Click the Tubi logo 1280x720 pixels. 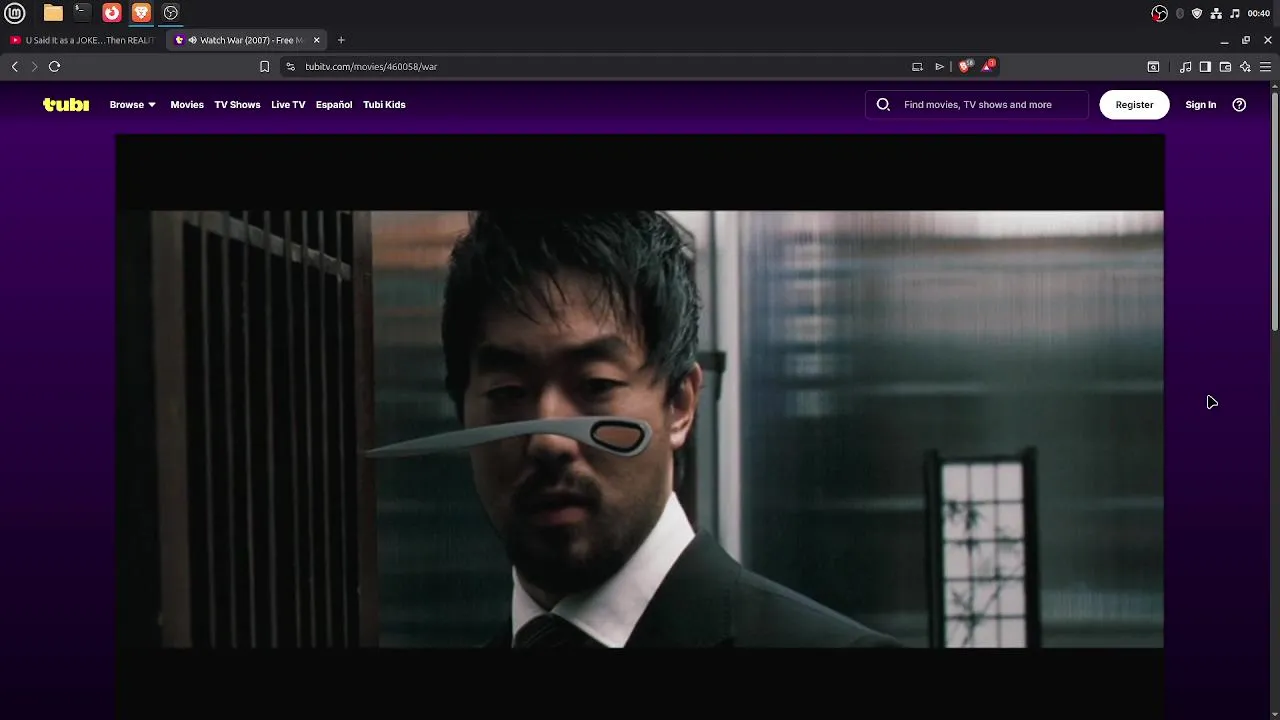(66, 104)
